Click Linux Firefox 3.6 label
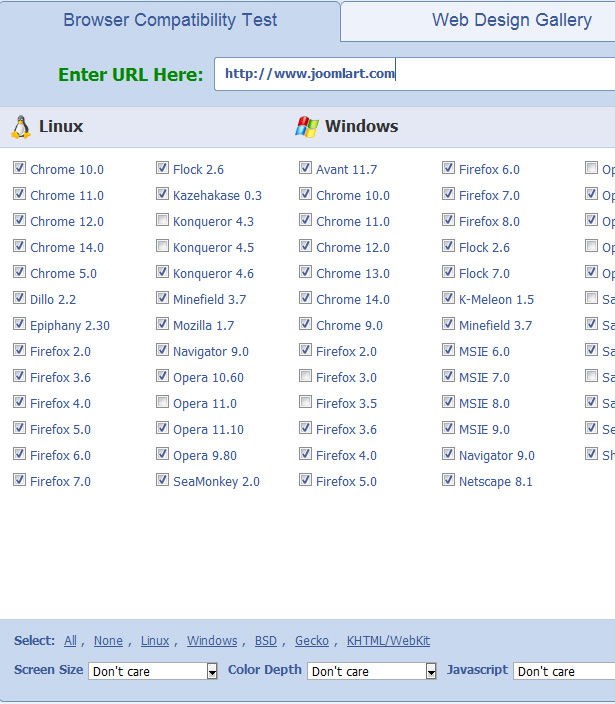615x704 pixels. pos(60,378)
